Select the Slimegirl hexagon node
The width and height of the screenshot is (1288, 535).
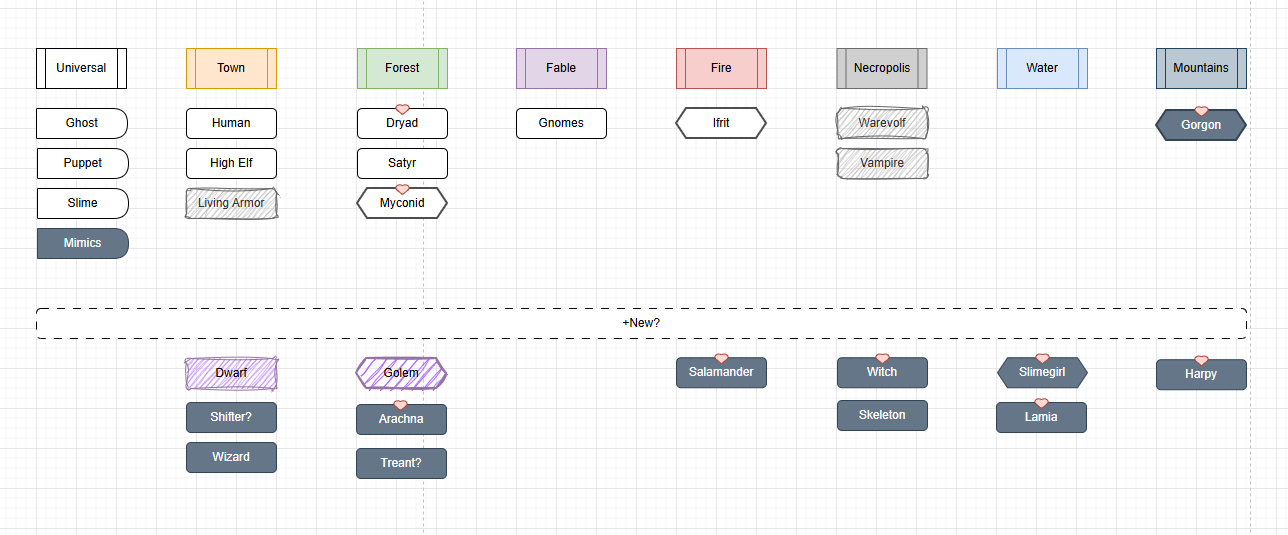[x=1042, y=372]
